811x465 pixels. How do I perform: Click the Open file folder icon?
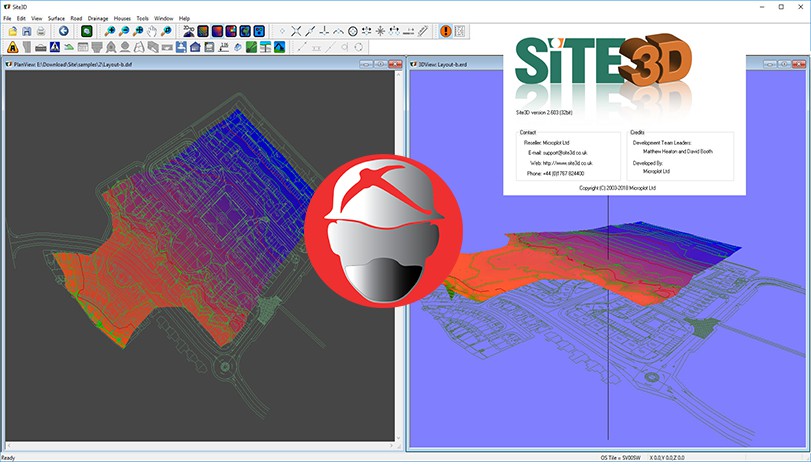(12, 32)
